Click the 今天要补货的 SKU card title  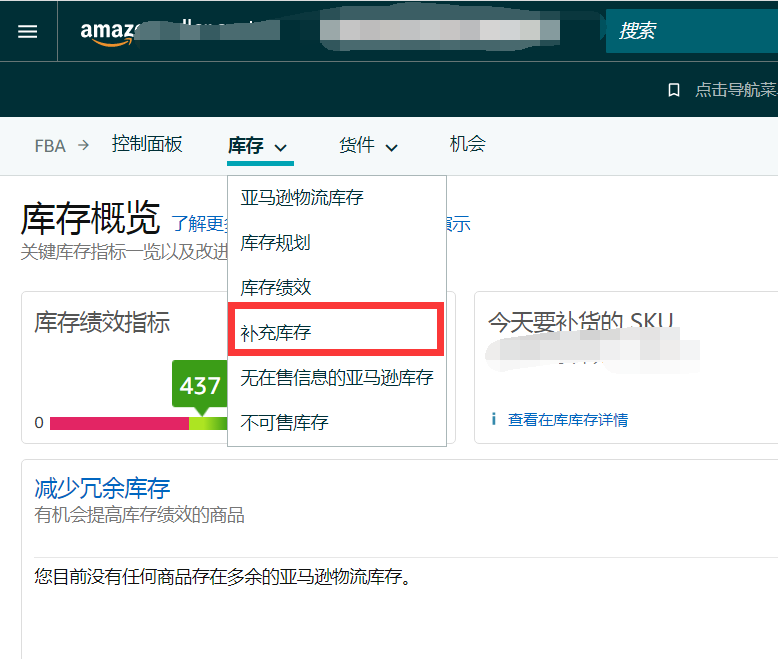[x=581, y=322]
